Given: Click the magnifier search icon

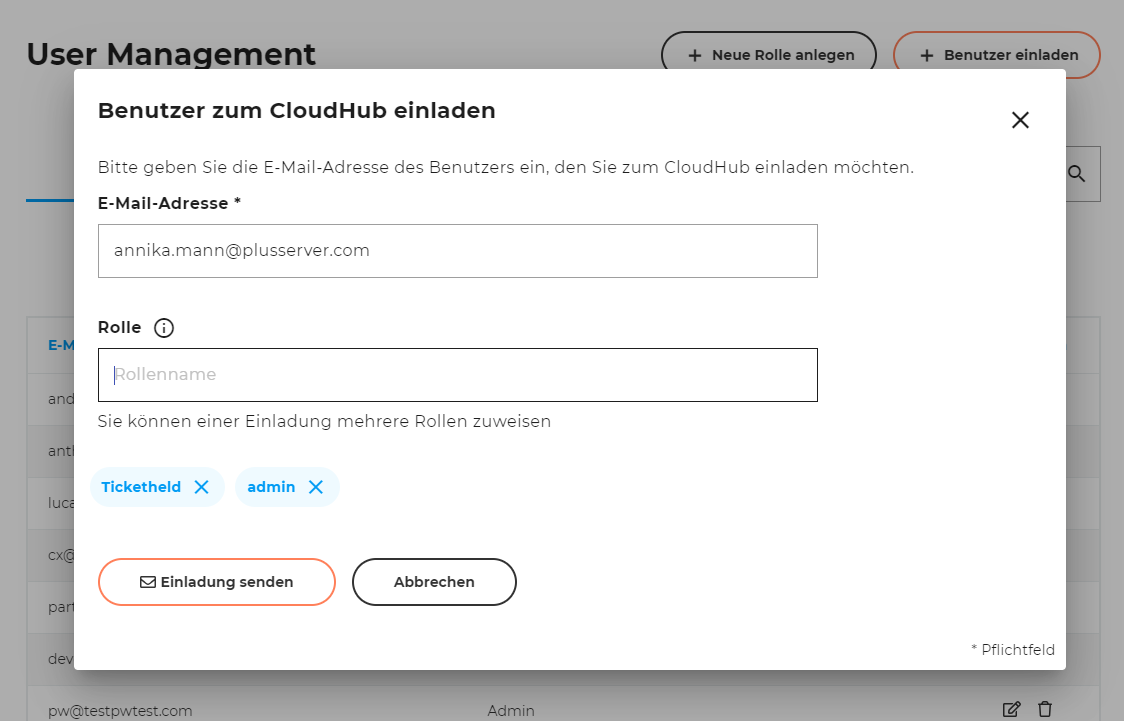Looking at the screenshot, I should pyautogui.click(x=1077, y=173).
